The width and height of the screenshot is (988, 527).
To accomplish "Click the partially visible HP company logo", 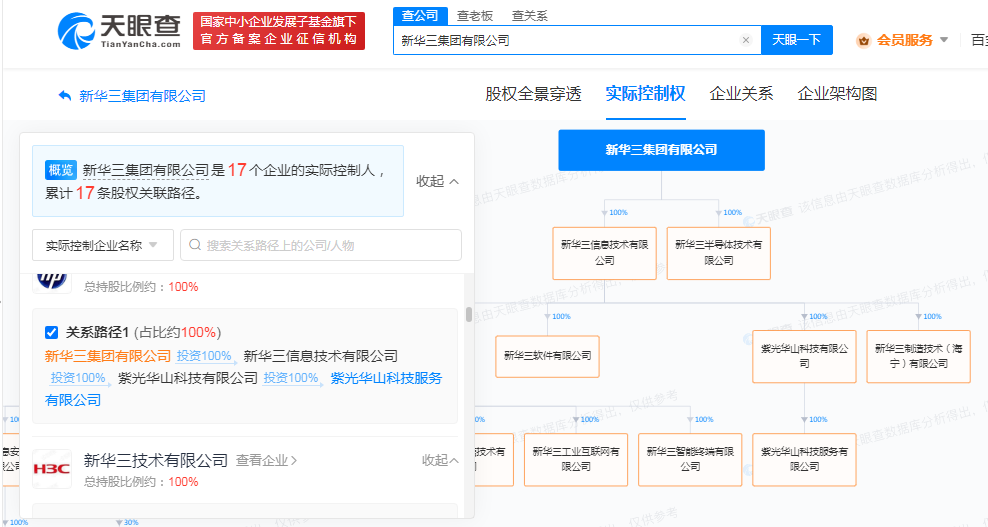I will (52, 279).
